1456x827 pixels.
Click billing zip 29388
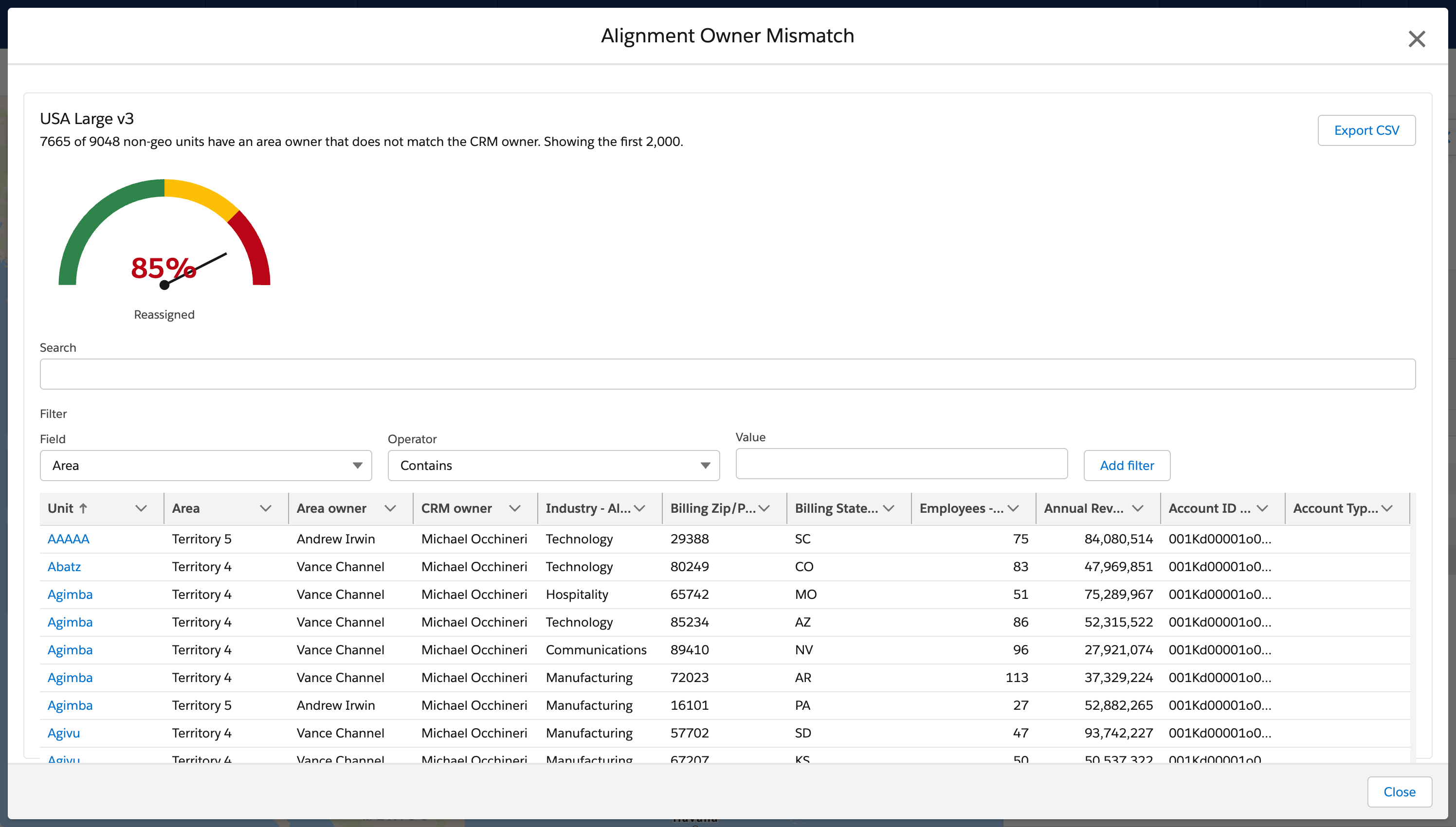[x=689, y=539]
